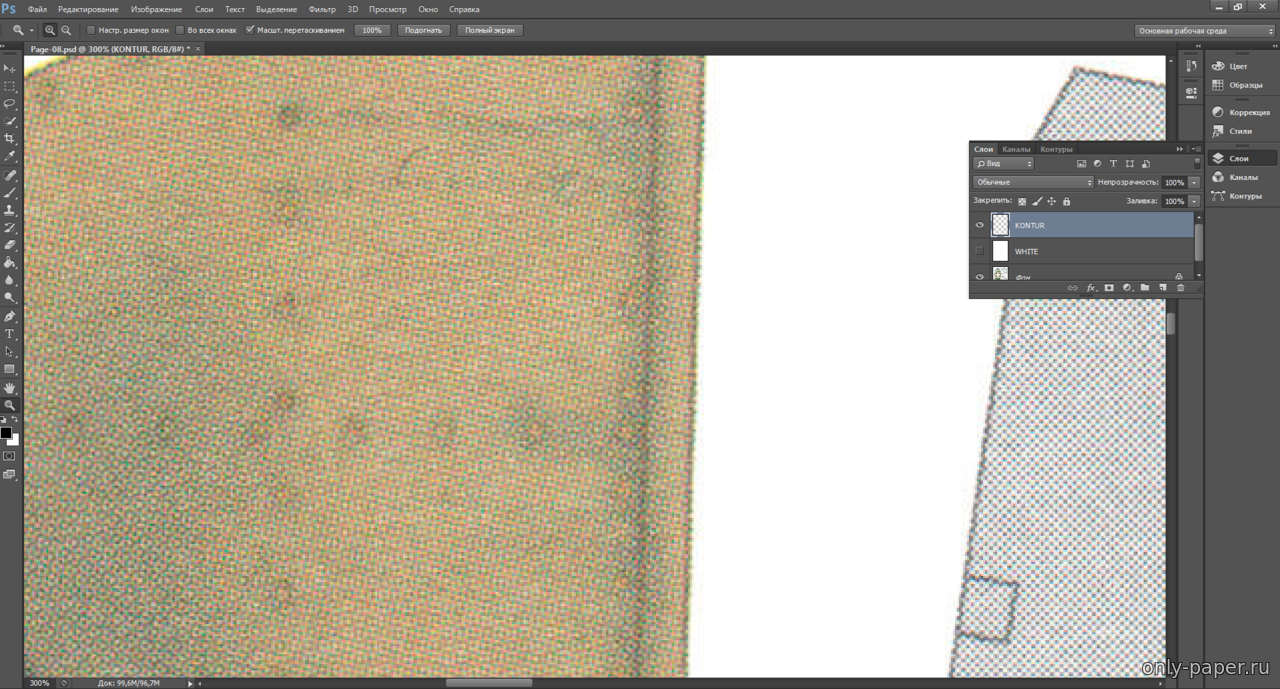Click the foreground color swatch
The image size is (1280, 689).
tap(6, 433)
